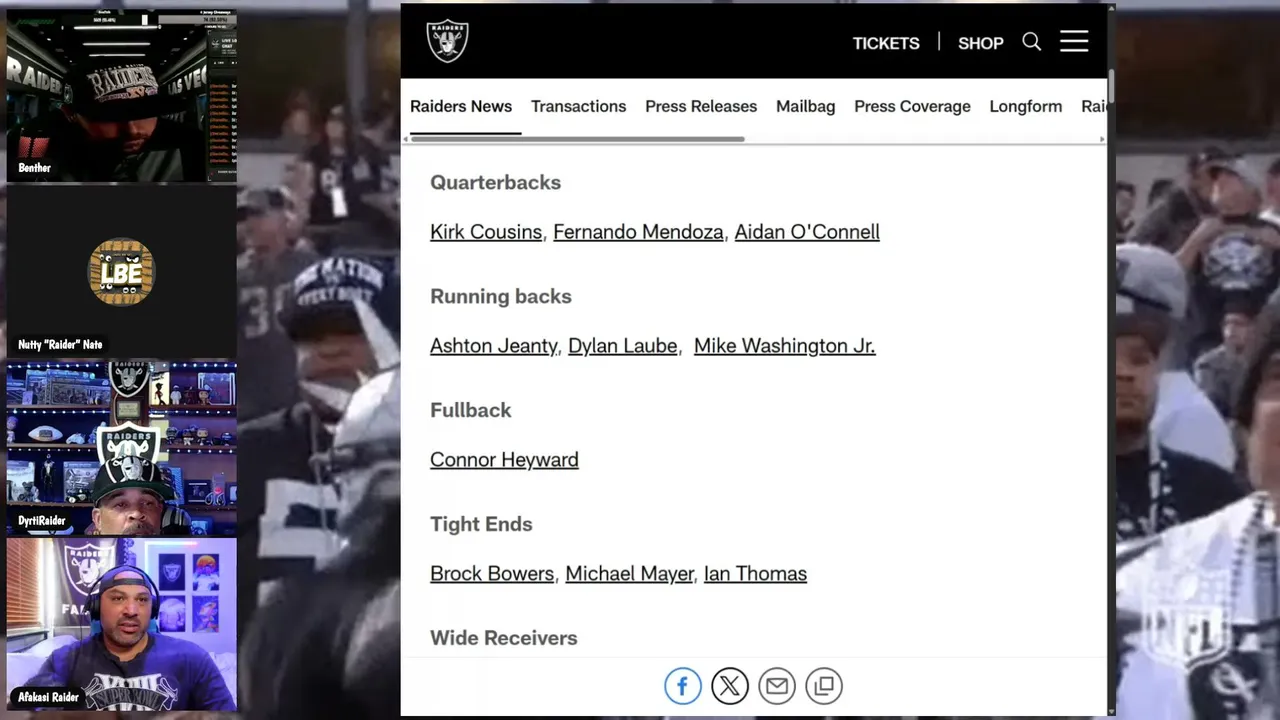The width and height of the screenshot is (1280, 720).
Task: Open Ian Thomas player link
Action: click(755, 574)
